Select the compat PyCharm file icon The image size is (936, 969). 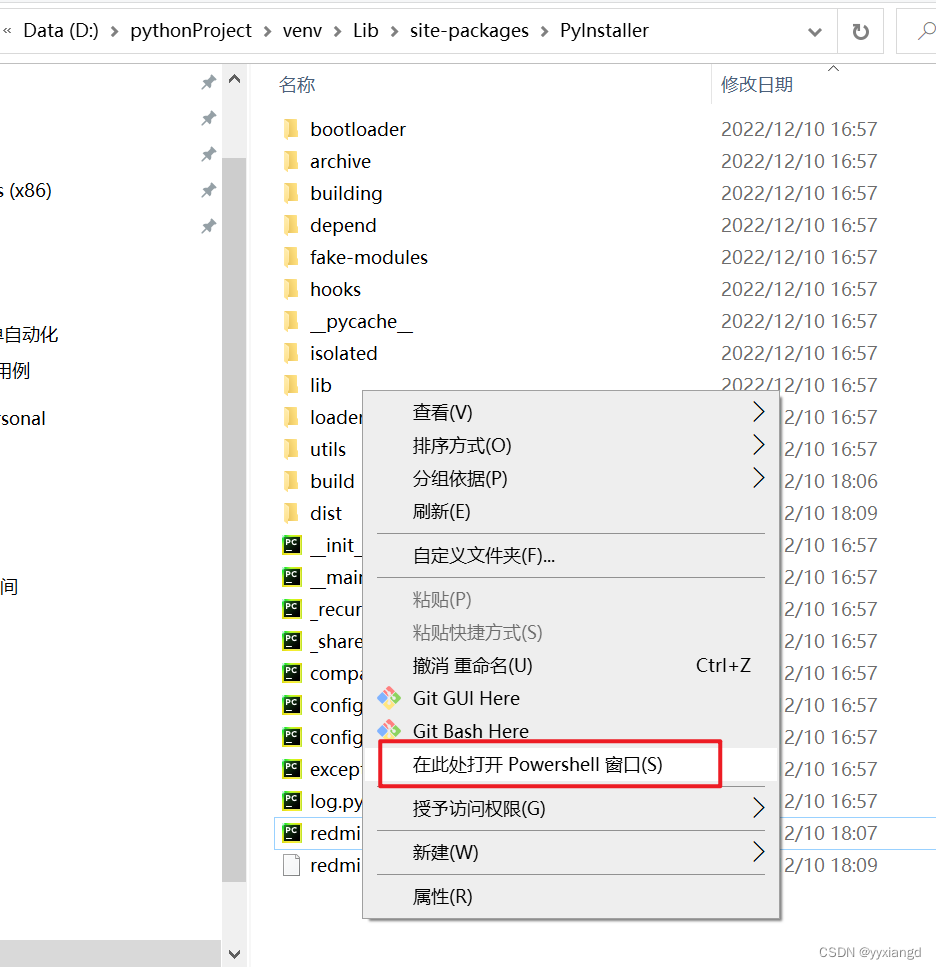pyautogui.click(x=292, y=673)
